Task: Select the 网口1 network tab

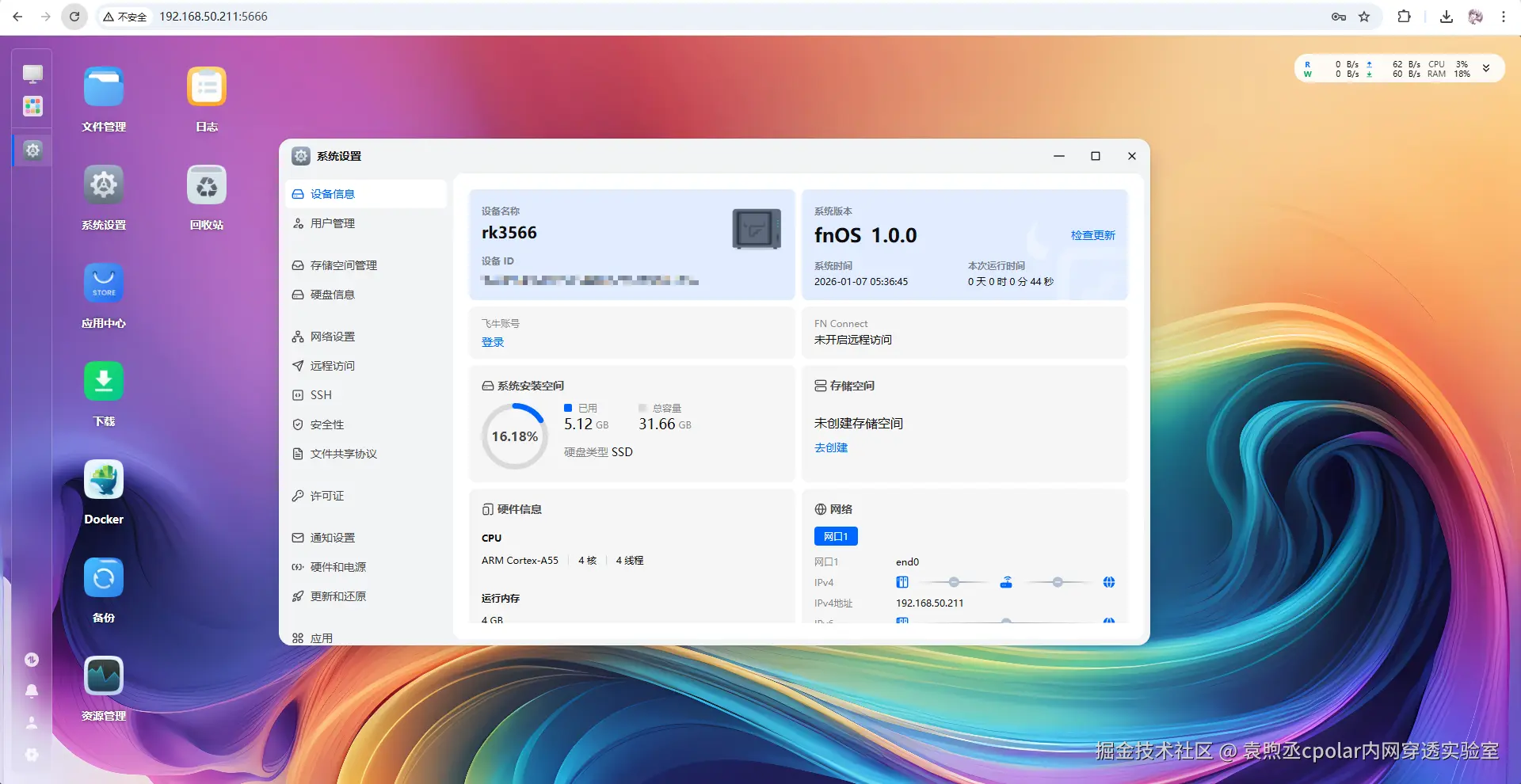Action: coord(836,536)
